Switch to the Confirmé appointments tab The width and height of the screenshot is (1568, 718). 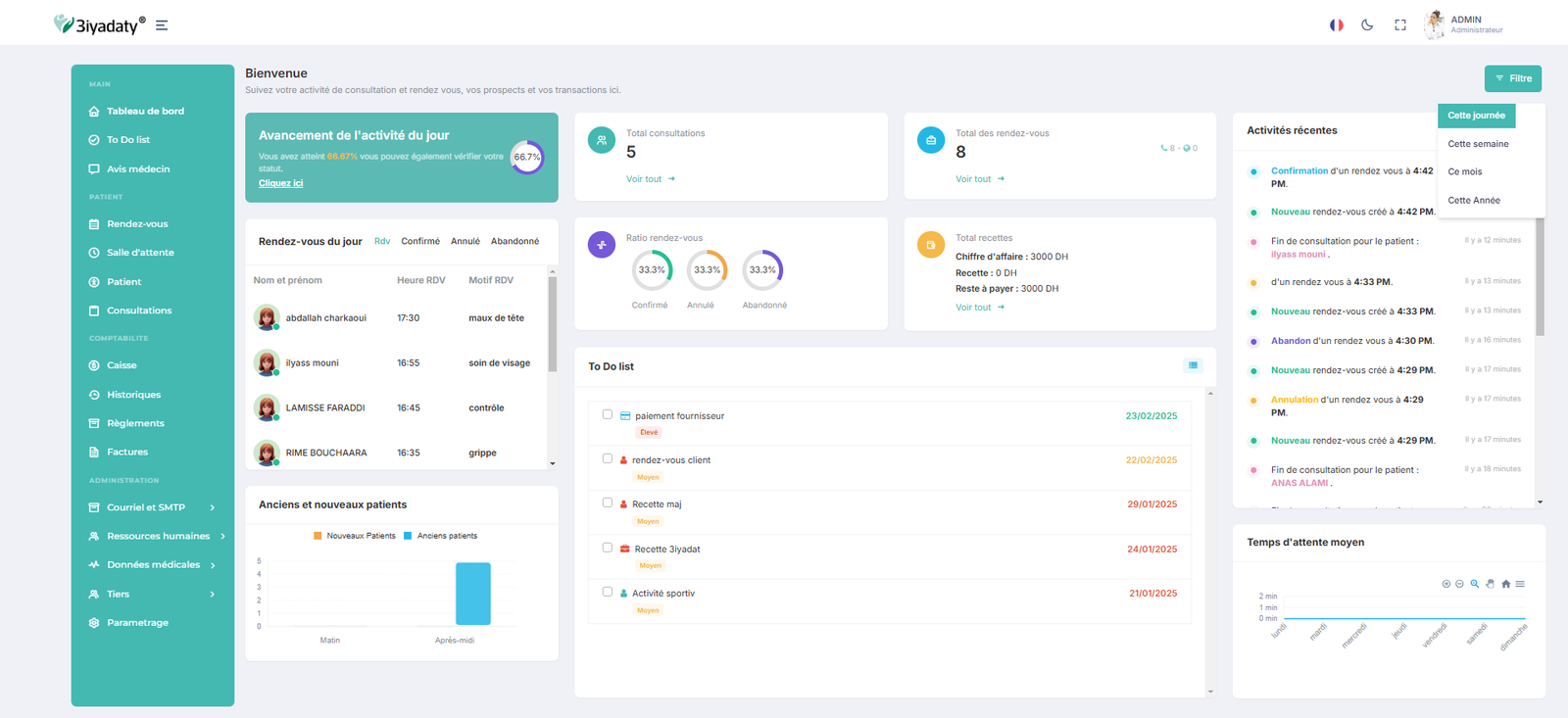(420, 241)
